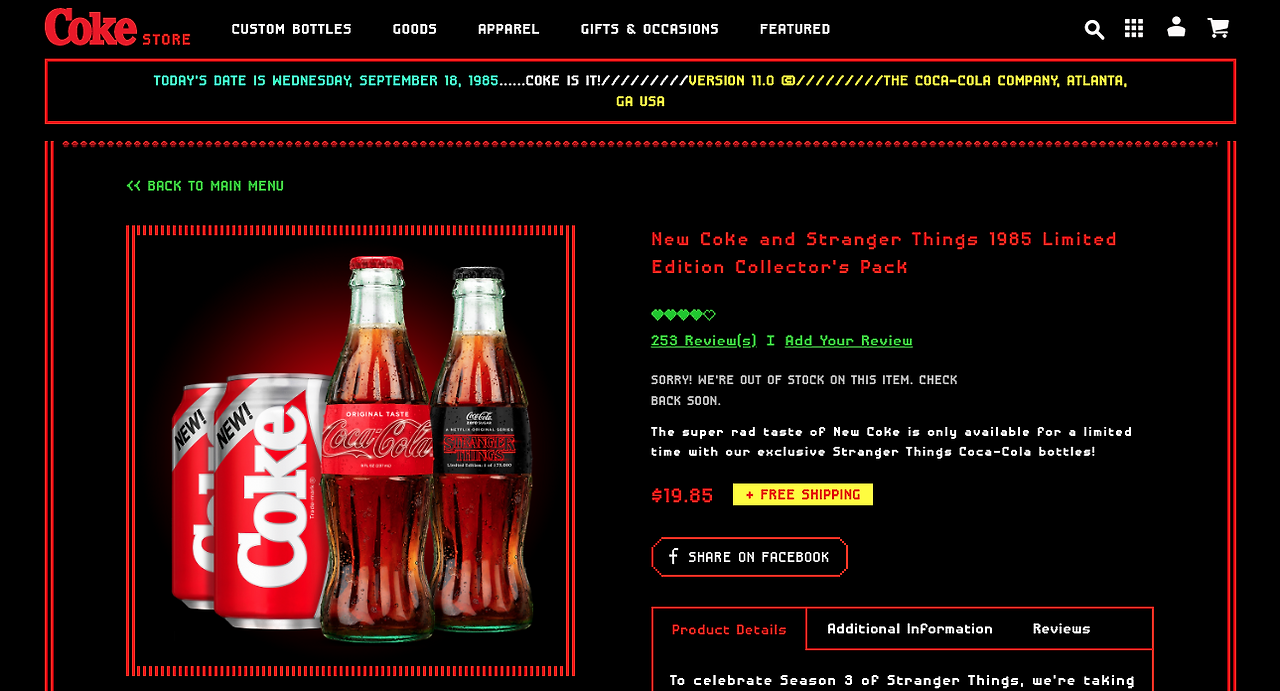This screenshot has height=691, width=1280.
Task: Open the Custom Bottles menu
Action: (x=292, y=29)
